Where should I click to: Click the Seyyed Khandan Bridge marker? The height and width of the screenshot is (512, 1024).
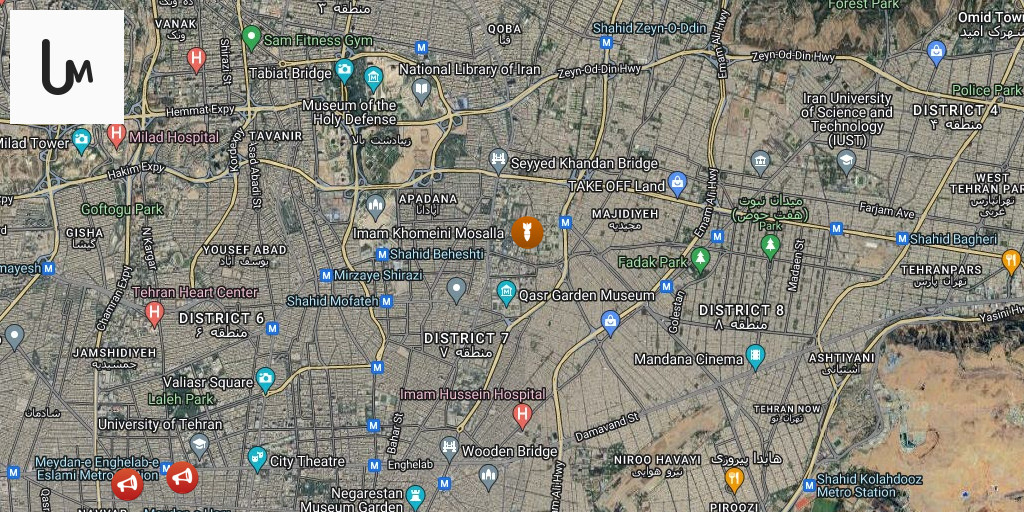click(x=498, y=161)
